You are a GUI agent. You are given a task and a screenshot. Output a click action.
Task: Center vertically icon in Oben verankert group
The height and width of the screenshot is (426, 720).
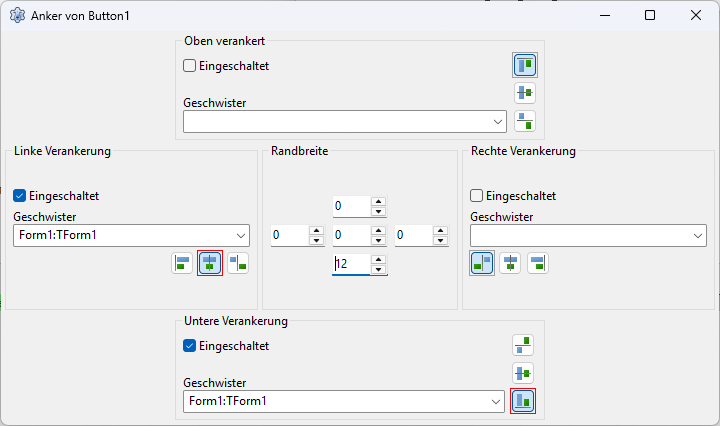point(525,93)
